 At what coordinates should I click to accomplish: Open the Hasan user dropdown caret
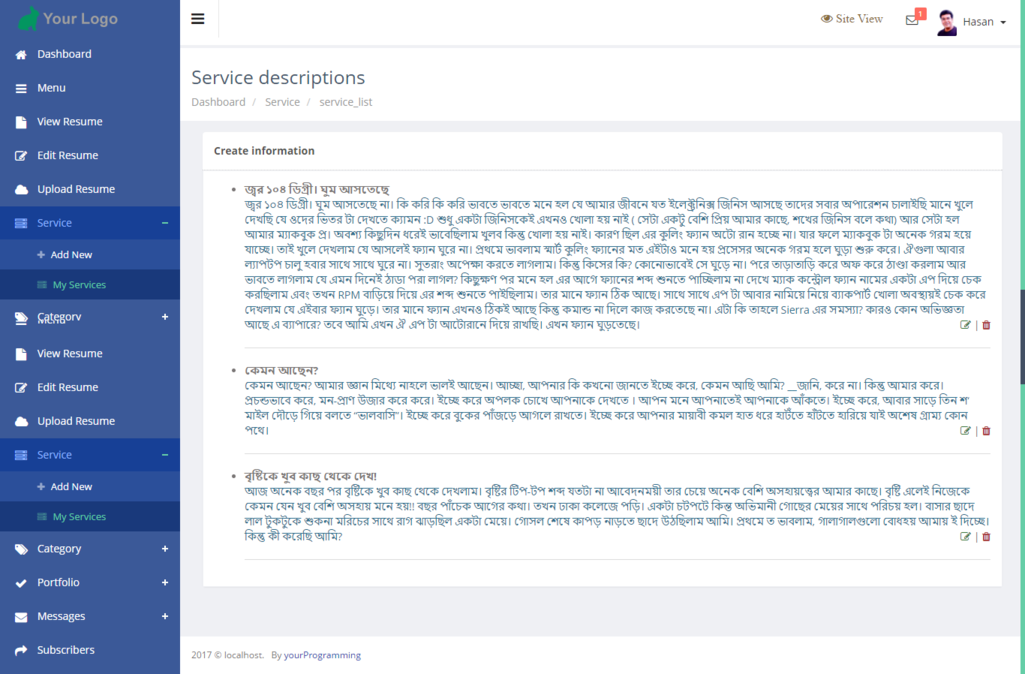(1003, 22)
